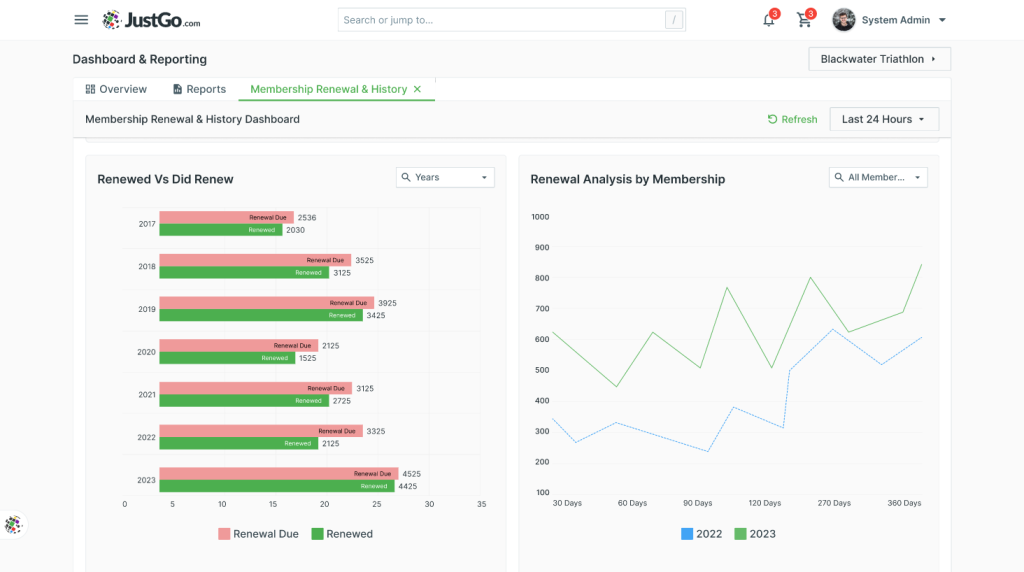Viewport: 1024px width, 572px height.
Task: Open the shopping cart icon
Action: 804,20
